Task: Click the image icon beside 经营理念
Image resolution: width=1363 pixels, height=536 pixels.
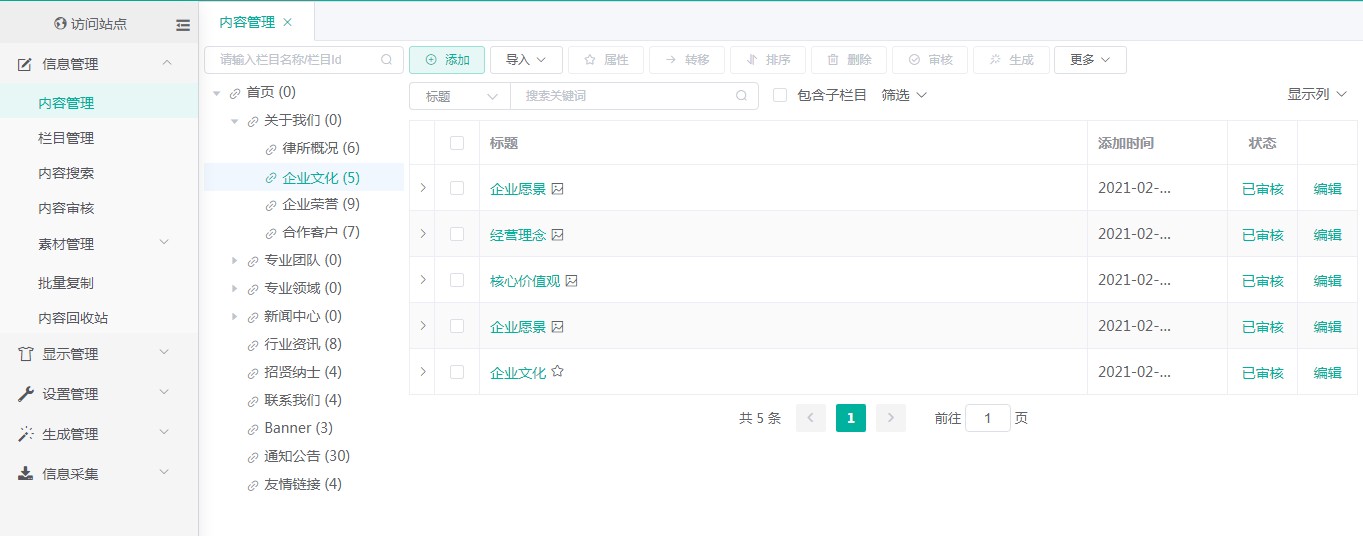Action: tap(558, 235)
